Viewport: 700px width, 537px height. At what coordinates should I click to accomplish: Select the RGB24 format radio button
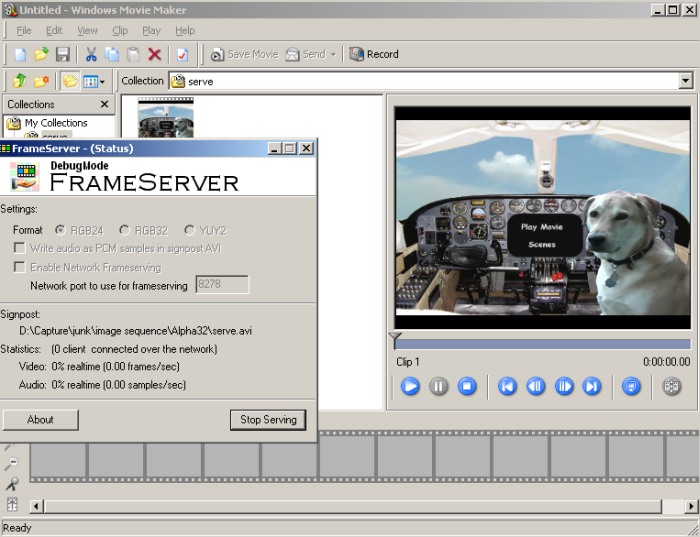(60, 230)
